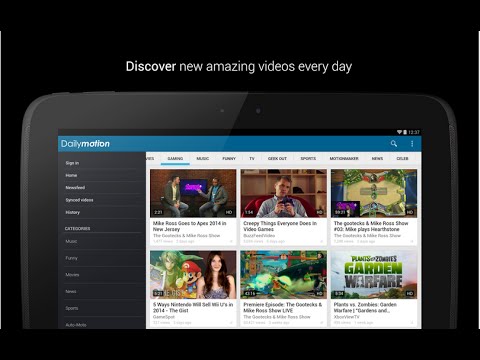Tap the Wi-Fi status bar icon
The height and width of the screenshot is (360, 480).
point(399,132)
